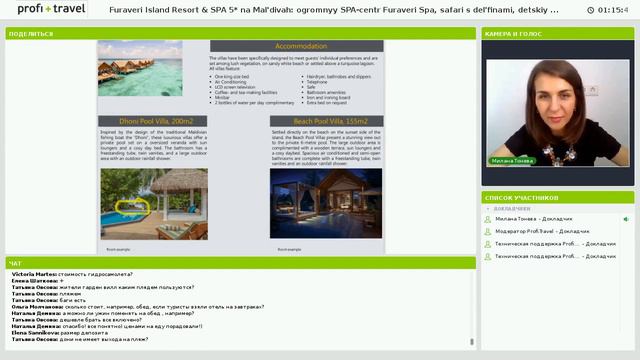Click Наталья Демина's message about ужин
Viewport: 640px width, 360px height.
(x=103, y=313)
